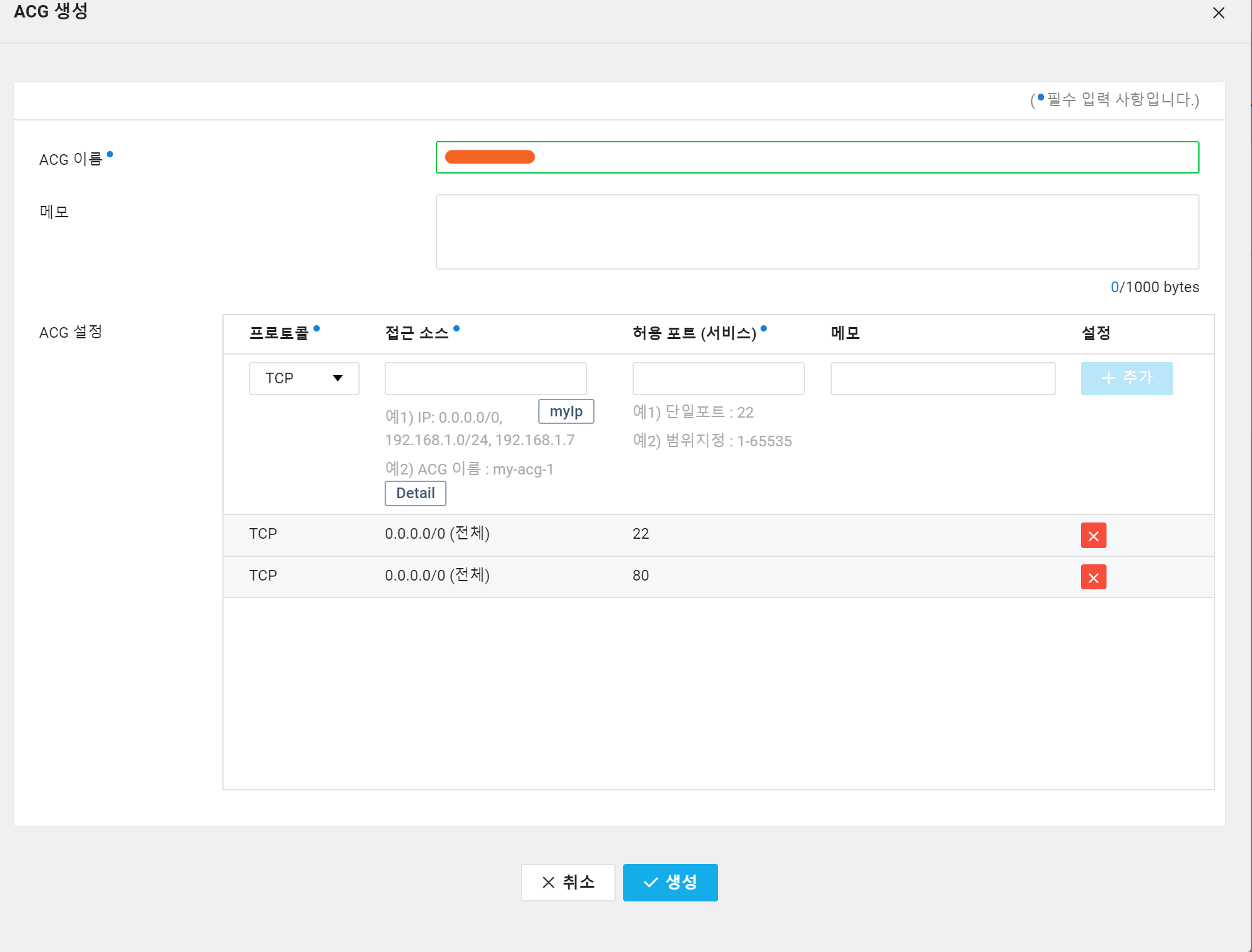Close the ACG 생성 dialog with X icon

coord(1218,13)
